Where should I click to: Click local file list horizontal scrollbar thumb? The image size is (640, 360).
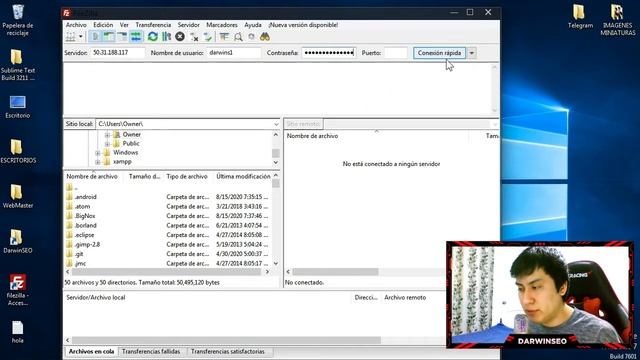click(x=166, y=272)
